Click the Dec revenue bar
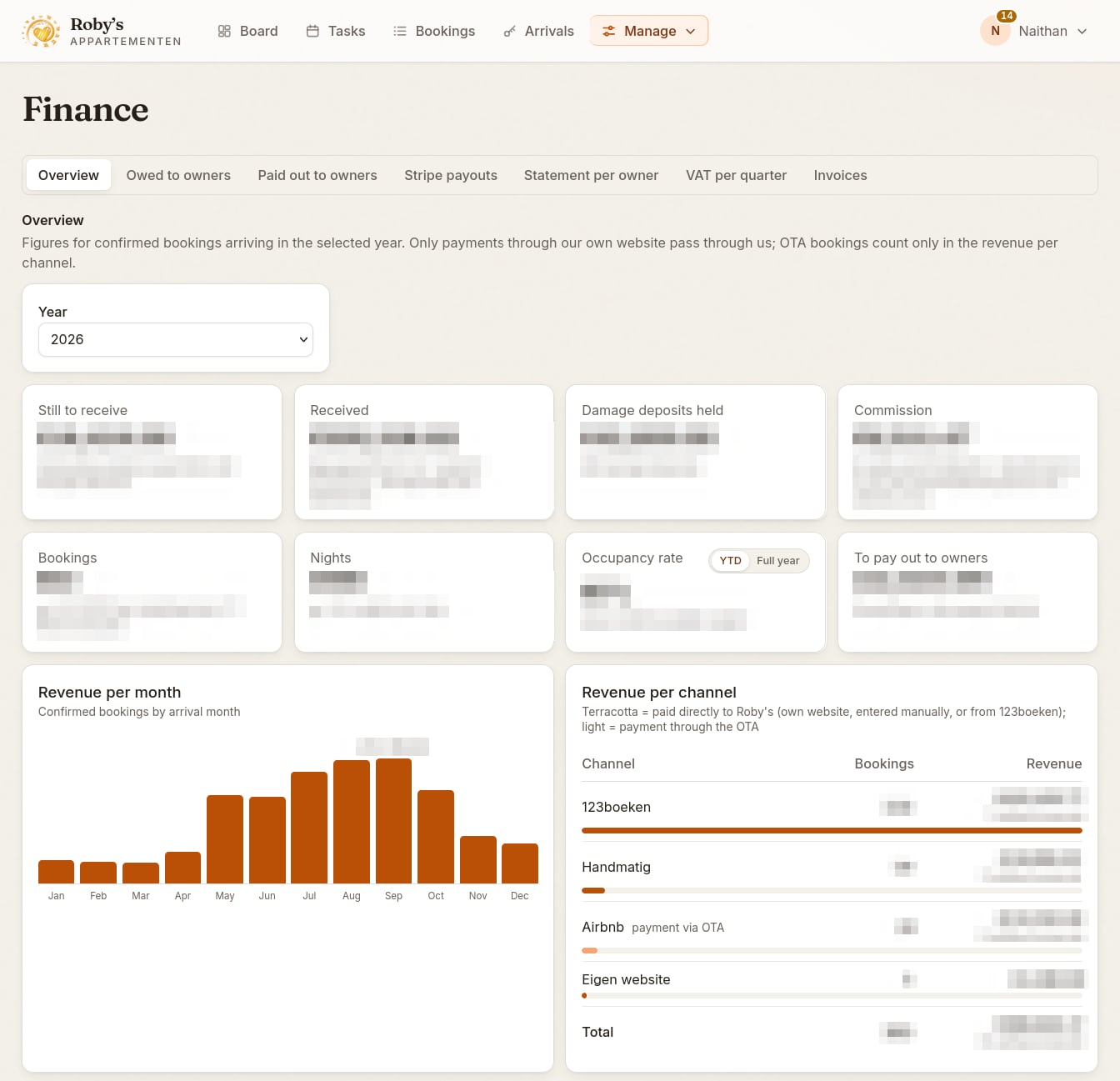 click(520, 863)
